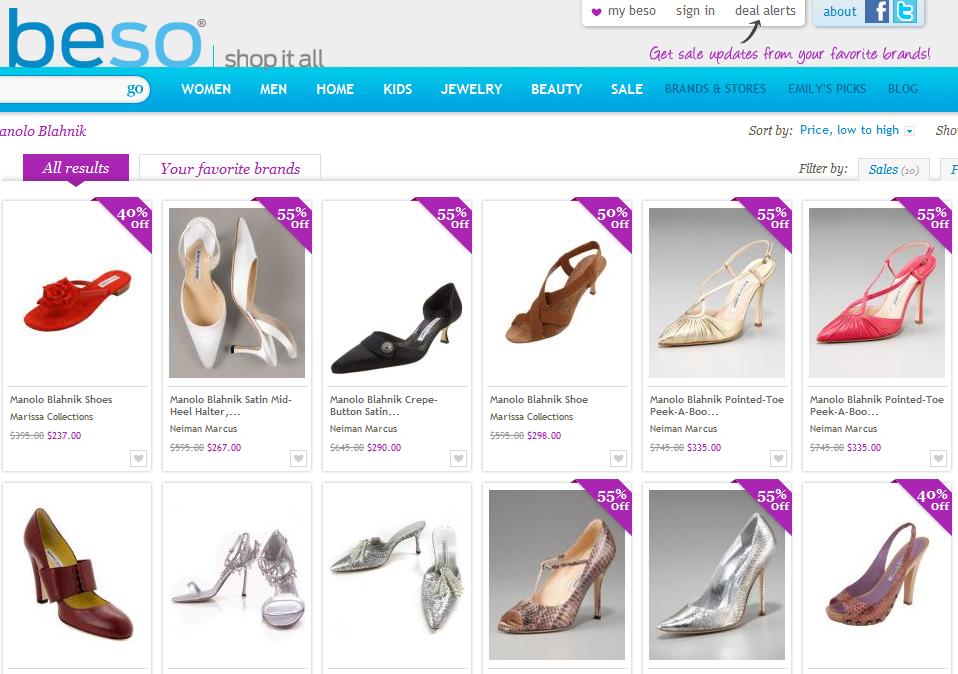Filter by Sales (10)
This screenshot has height=674, width=958.
pos(893,170)
